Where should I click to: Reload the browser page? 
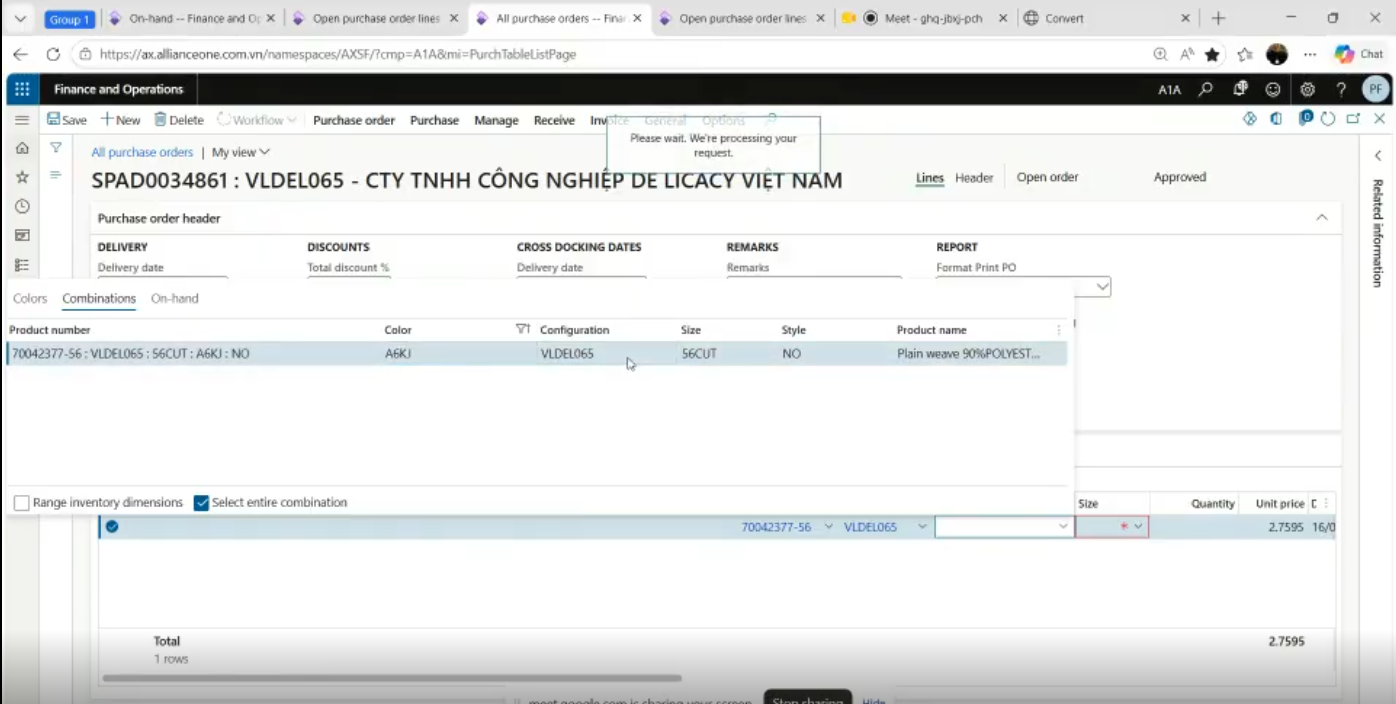tap(53, 54)
